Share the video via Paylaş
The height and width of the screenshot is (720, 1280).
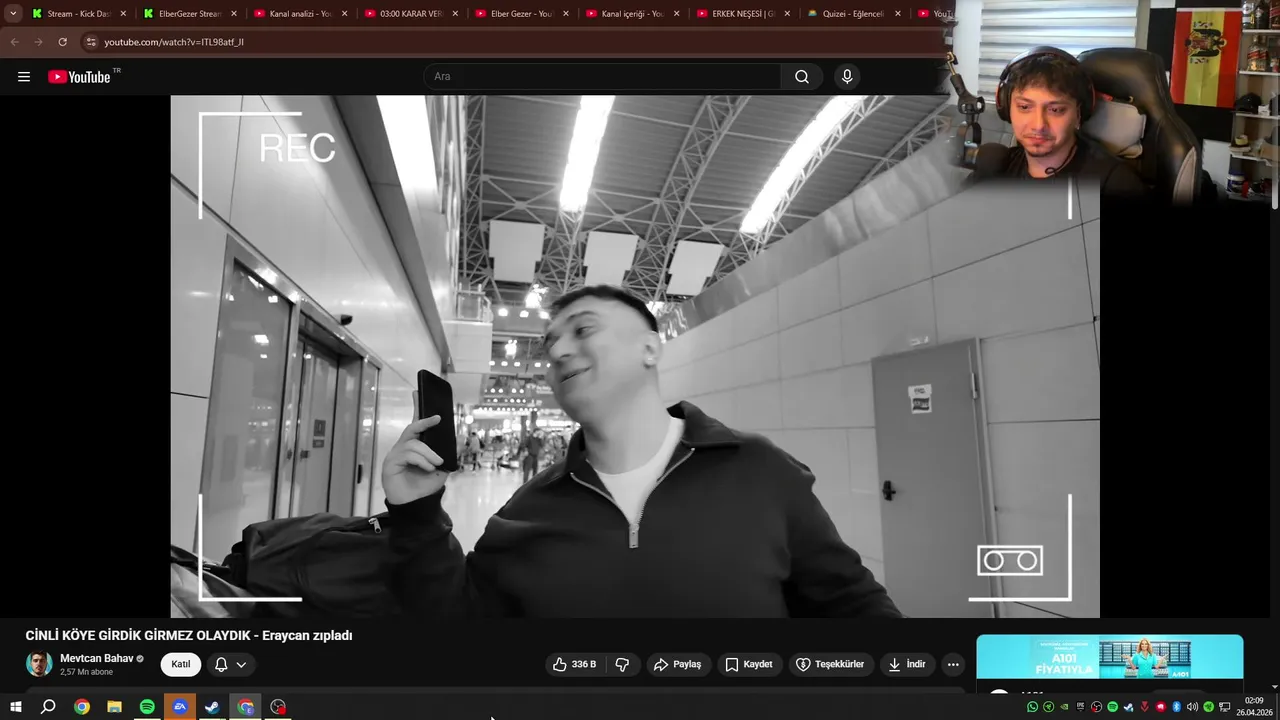(x=677, y=664)
